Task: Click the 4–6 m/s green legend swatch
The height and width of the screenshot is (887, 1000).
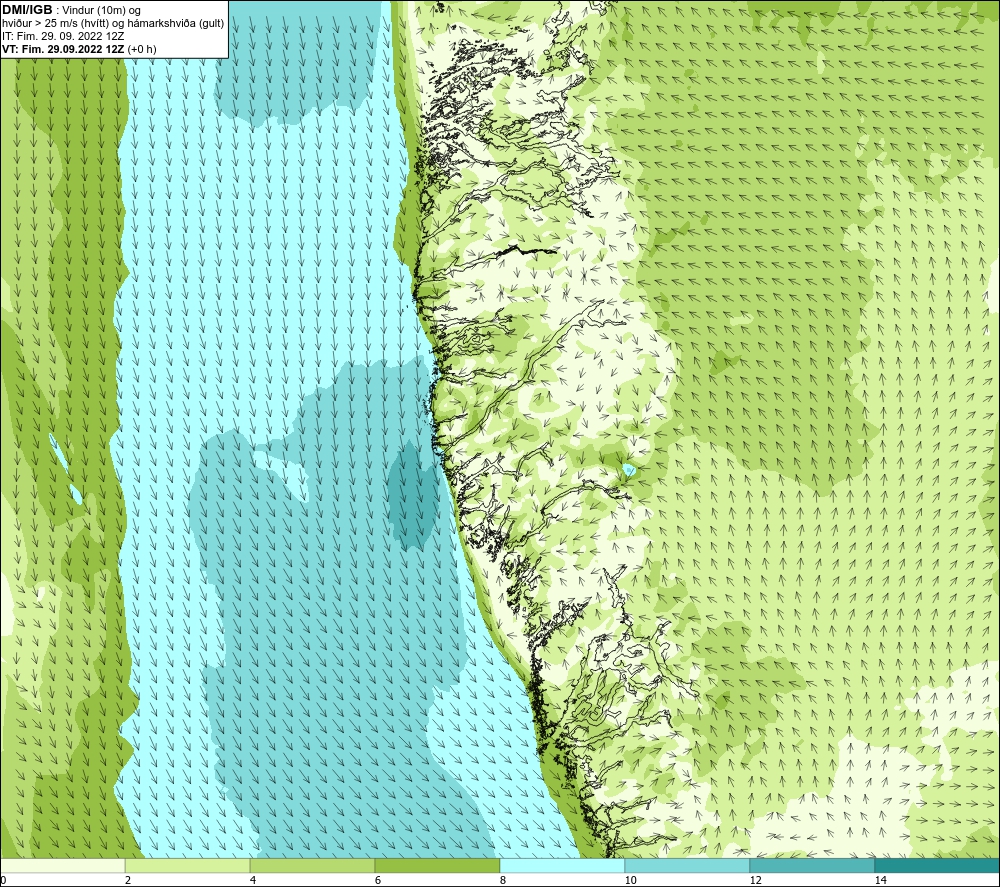Action: click(x=312, y=865)
